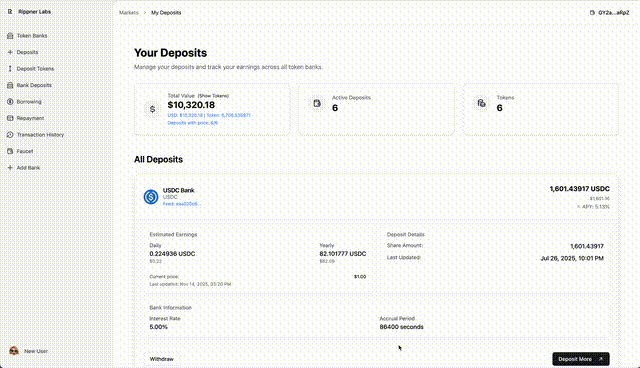The height and width of the screenshot is (368, 640).
Task: Open the Repayment section
Action: coord(30,118)
